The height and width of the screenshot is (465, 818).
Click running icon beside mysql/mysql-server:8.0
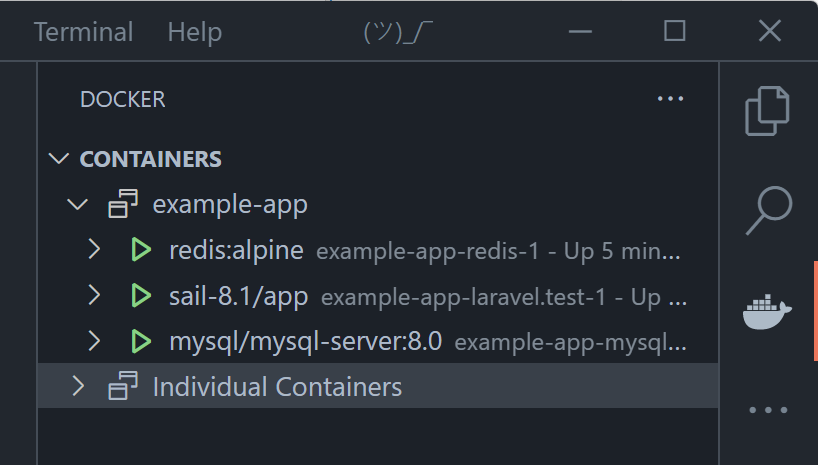[140, 342]
